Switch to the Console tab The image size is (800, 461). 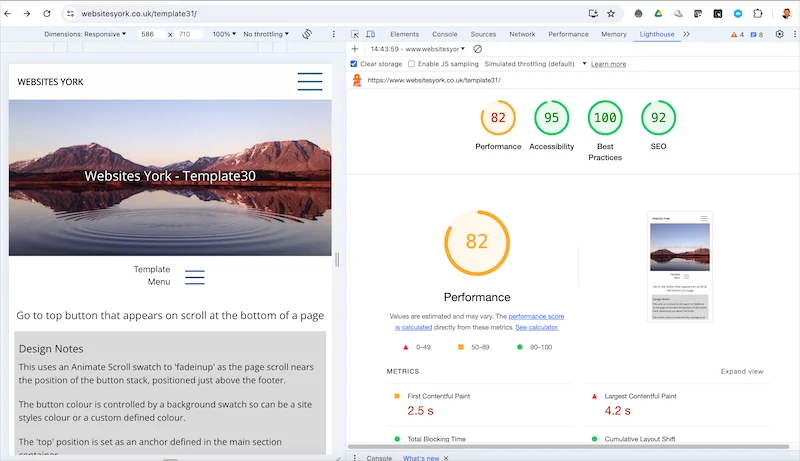pyautogui.click(x=444, y=34)
